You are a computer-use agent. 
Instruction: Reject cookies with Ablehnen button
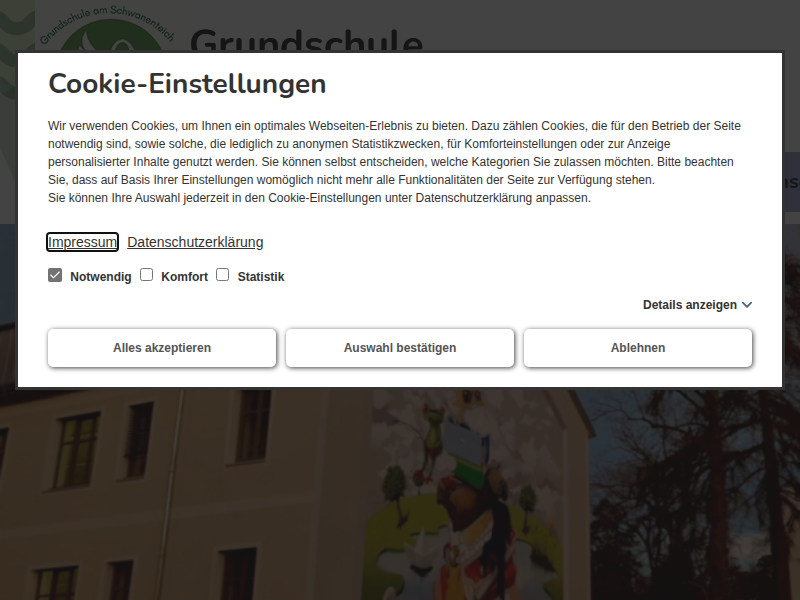point(638,348)
